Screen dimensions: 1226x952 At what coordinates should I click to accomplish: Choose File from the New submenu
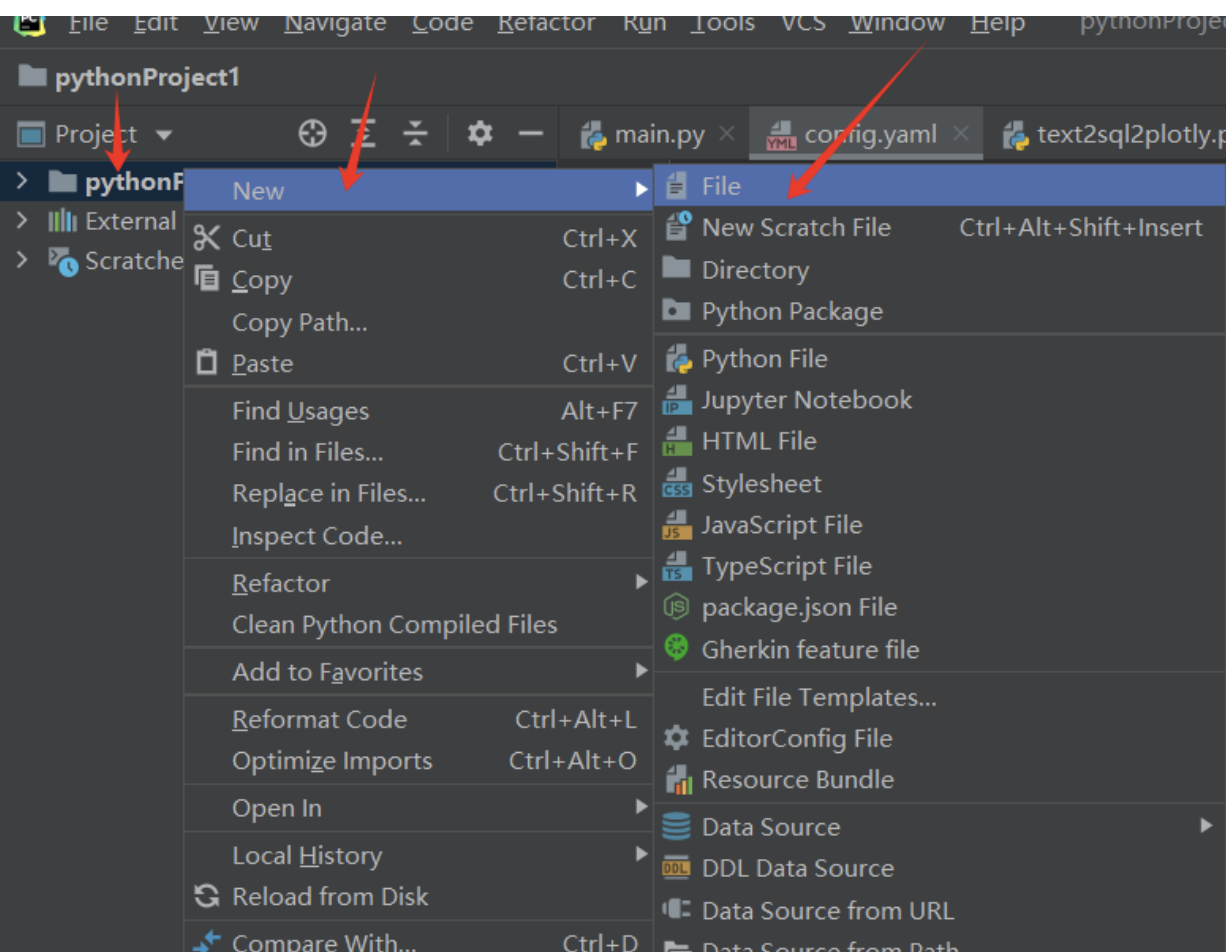point(721,186)
